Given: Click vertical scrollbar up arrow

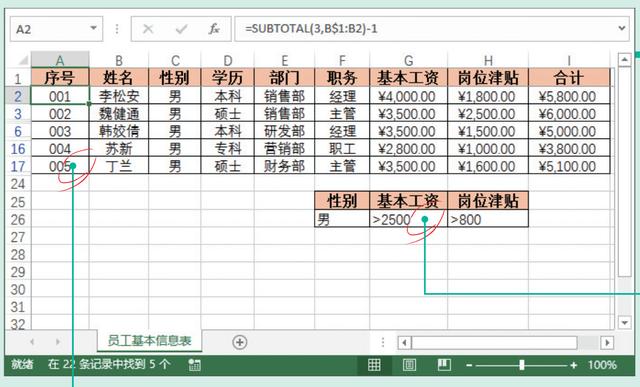Looking at the screenshot, I should coord(624,60).
